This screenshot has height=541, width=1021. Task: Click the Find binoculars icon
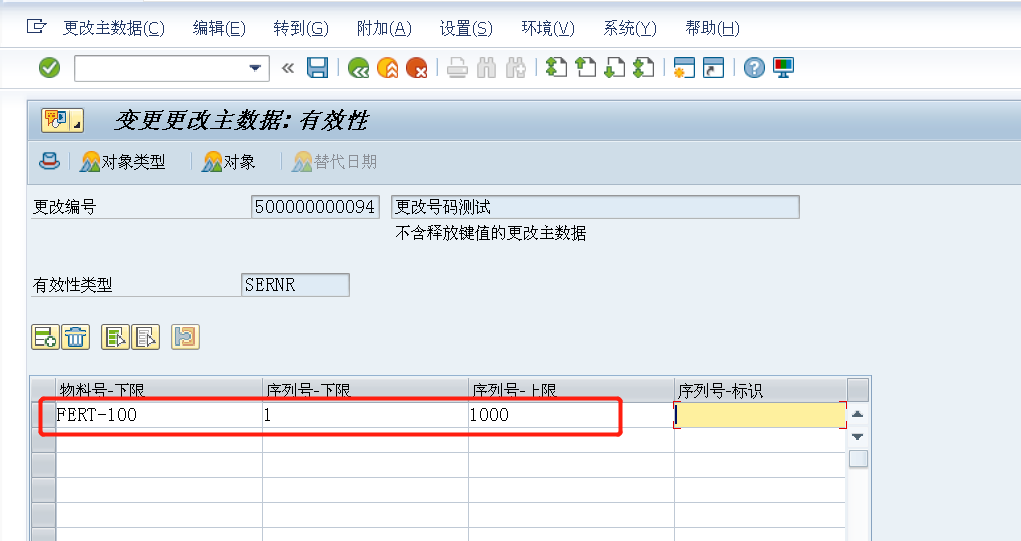[486, 68]
